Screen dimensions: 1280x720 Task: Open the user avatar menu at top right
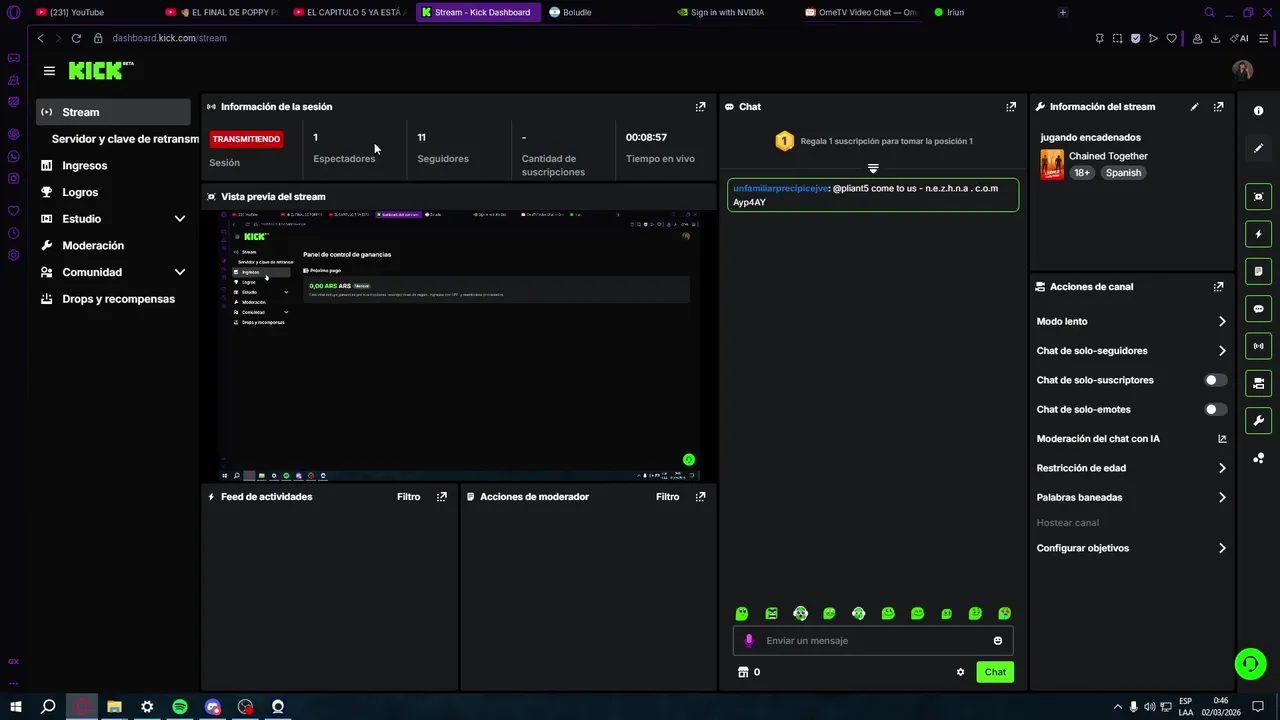click(1242, 70)
